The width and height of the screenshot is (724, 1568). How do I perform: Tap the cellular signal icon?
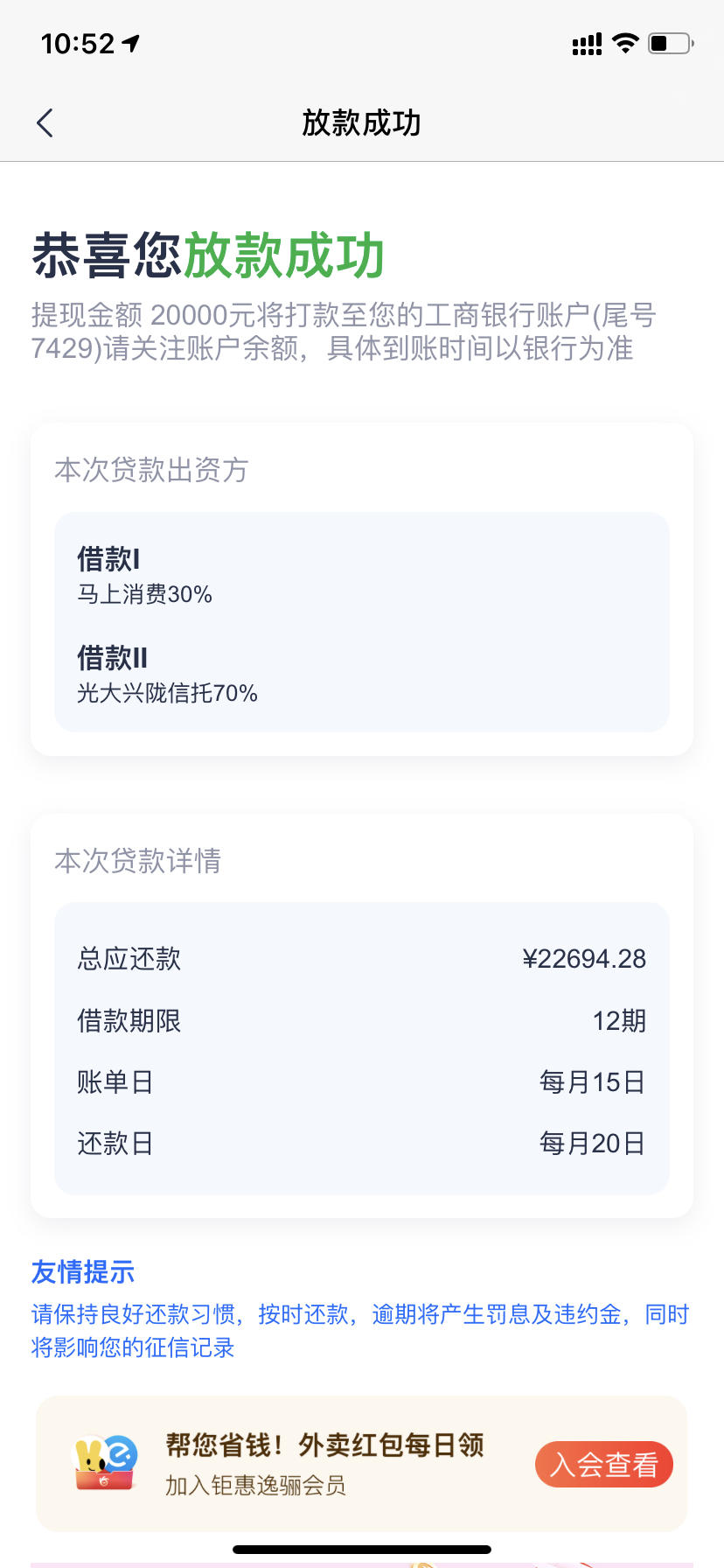(587, 44)
